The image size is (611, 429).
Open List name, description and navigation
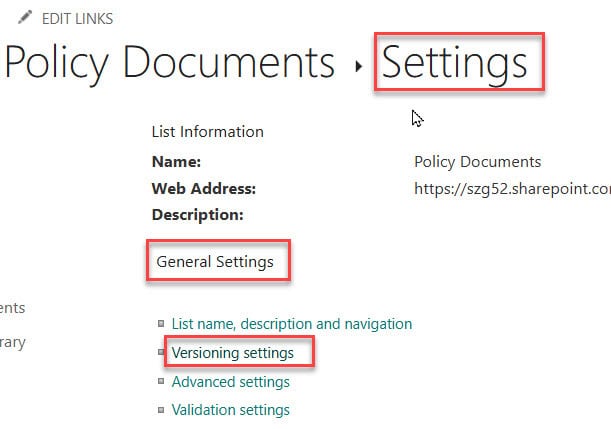pos(292,324)
